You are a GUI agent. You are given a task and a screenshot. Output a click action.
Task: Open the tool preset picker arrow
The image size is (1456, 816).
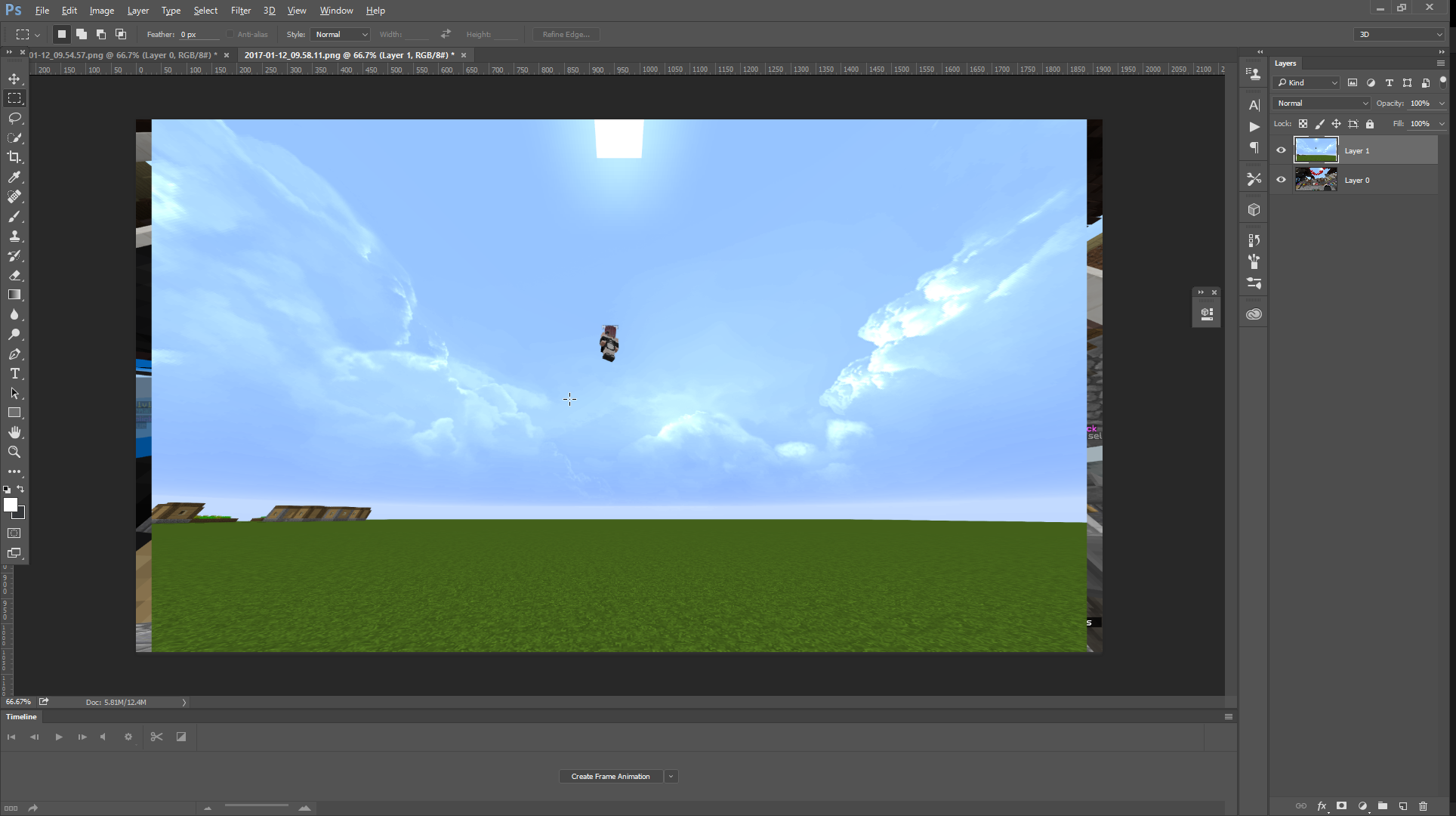(37, 35)
